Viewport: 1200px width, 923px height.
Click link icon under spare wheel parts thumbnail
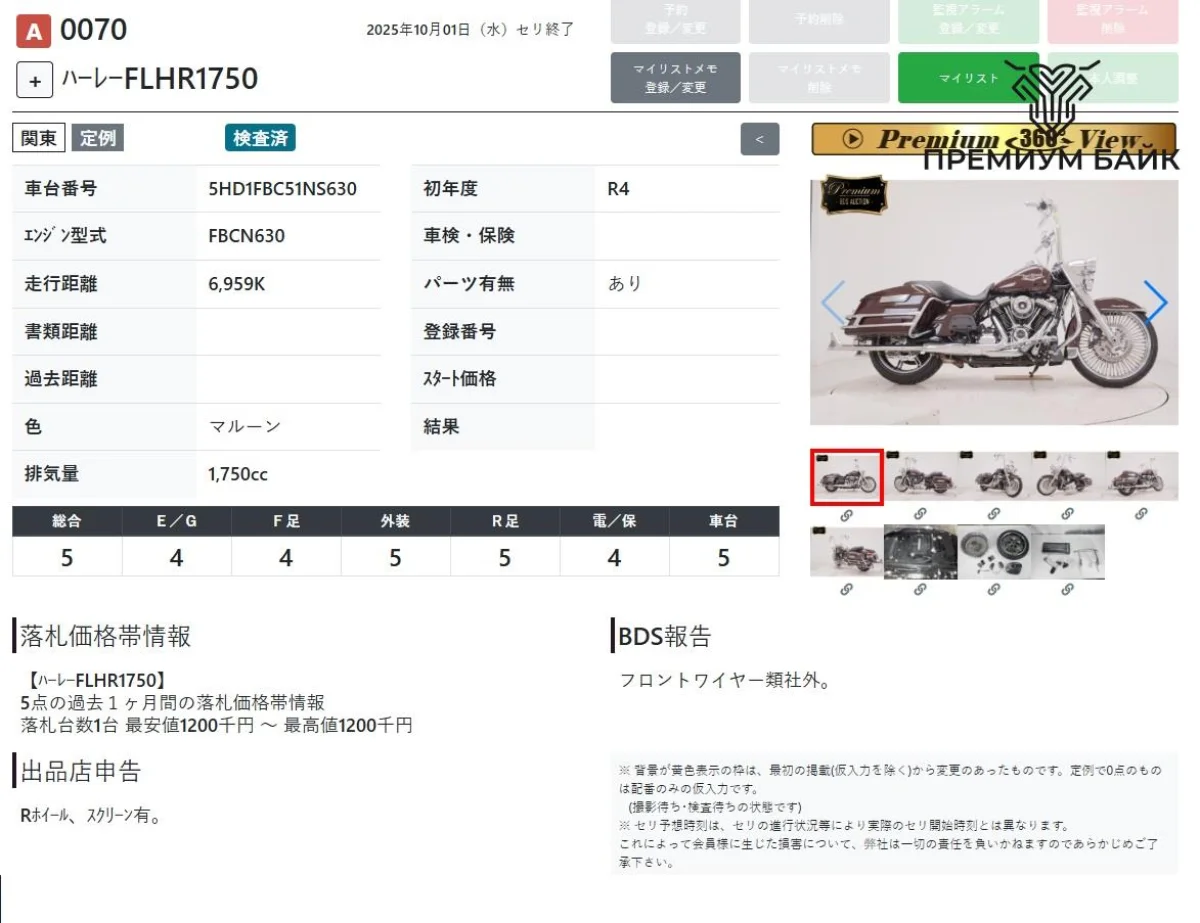(x=993, y=590)
